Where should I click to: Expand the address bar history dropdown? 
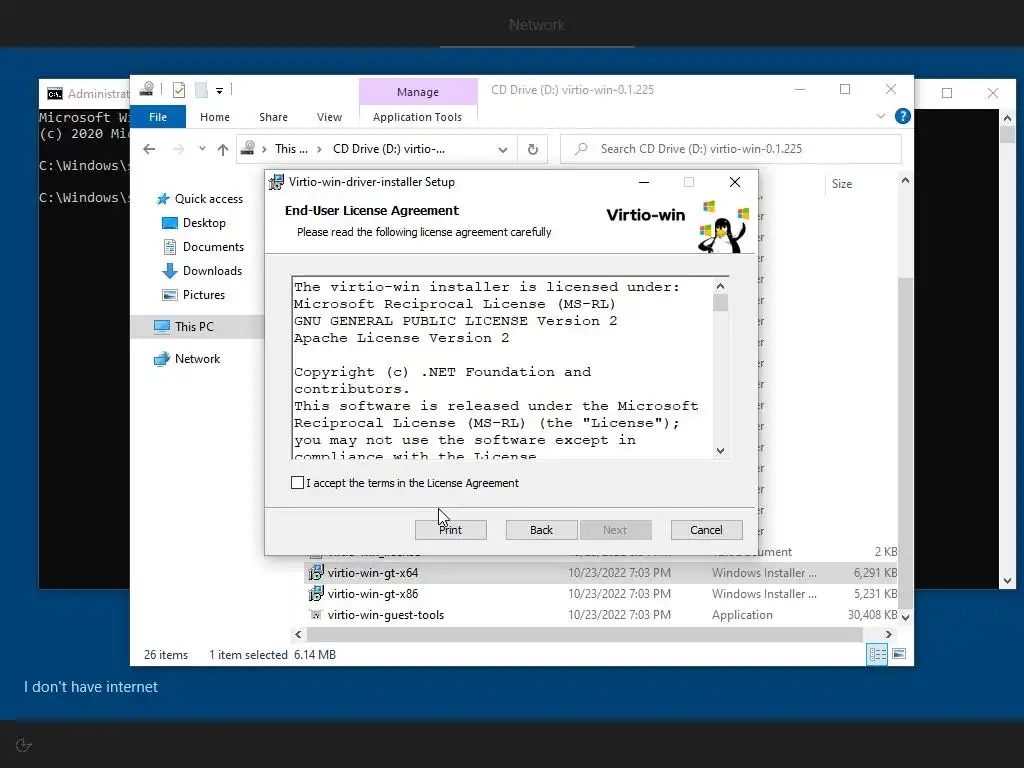pyautogui.click(x=503, y=150)
